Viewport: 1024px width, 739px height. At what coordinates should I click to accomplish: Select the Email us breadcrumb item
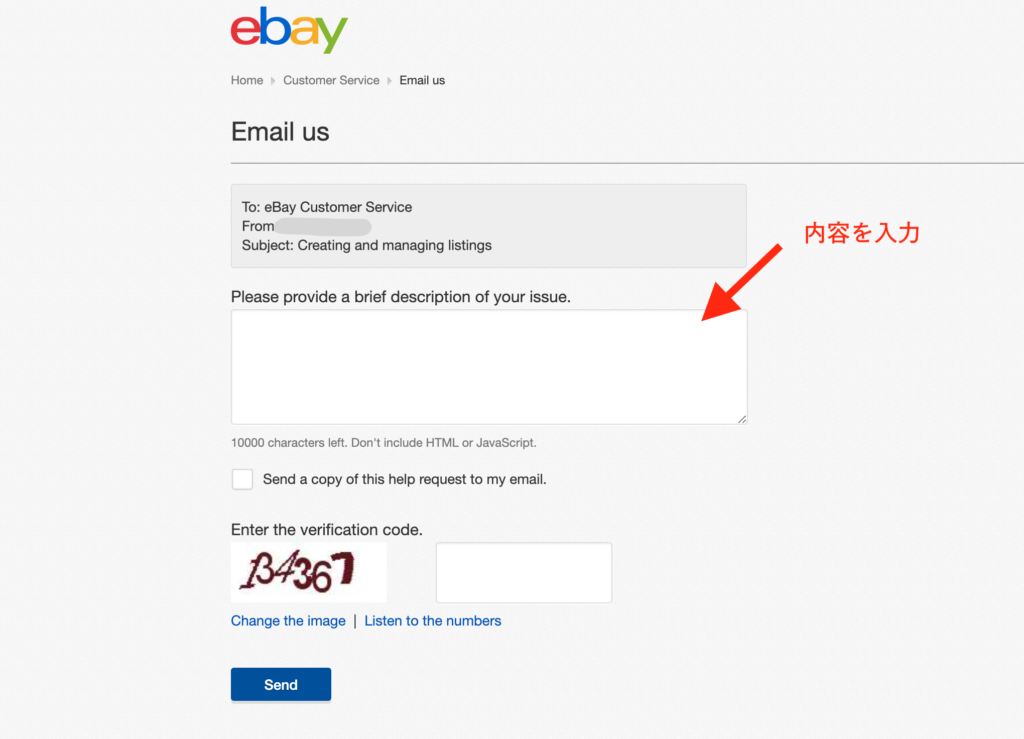(422, 80)
